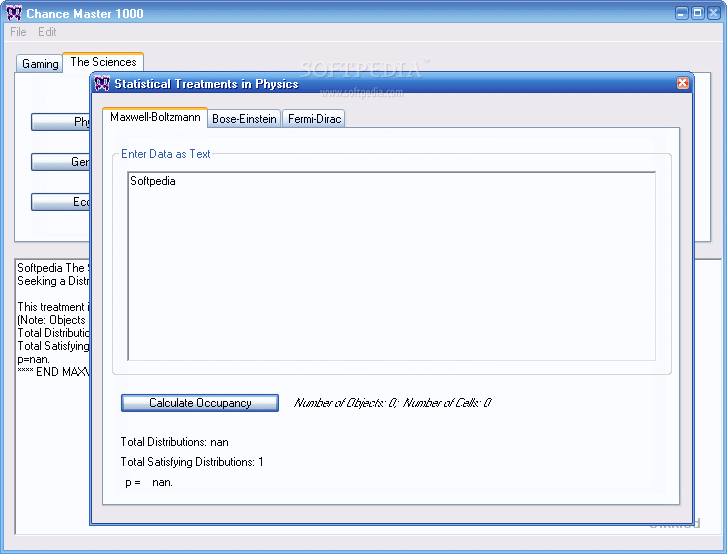Maximize the Chance Master 1000 window

697,13
